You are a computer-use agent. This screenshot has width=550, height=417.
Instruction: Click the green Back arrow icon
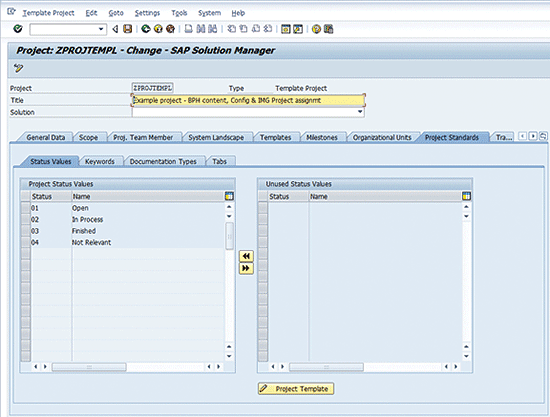(x=146, y=29)
